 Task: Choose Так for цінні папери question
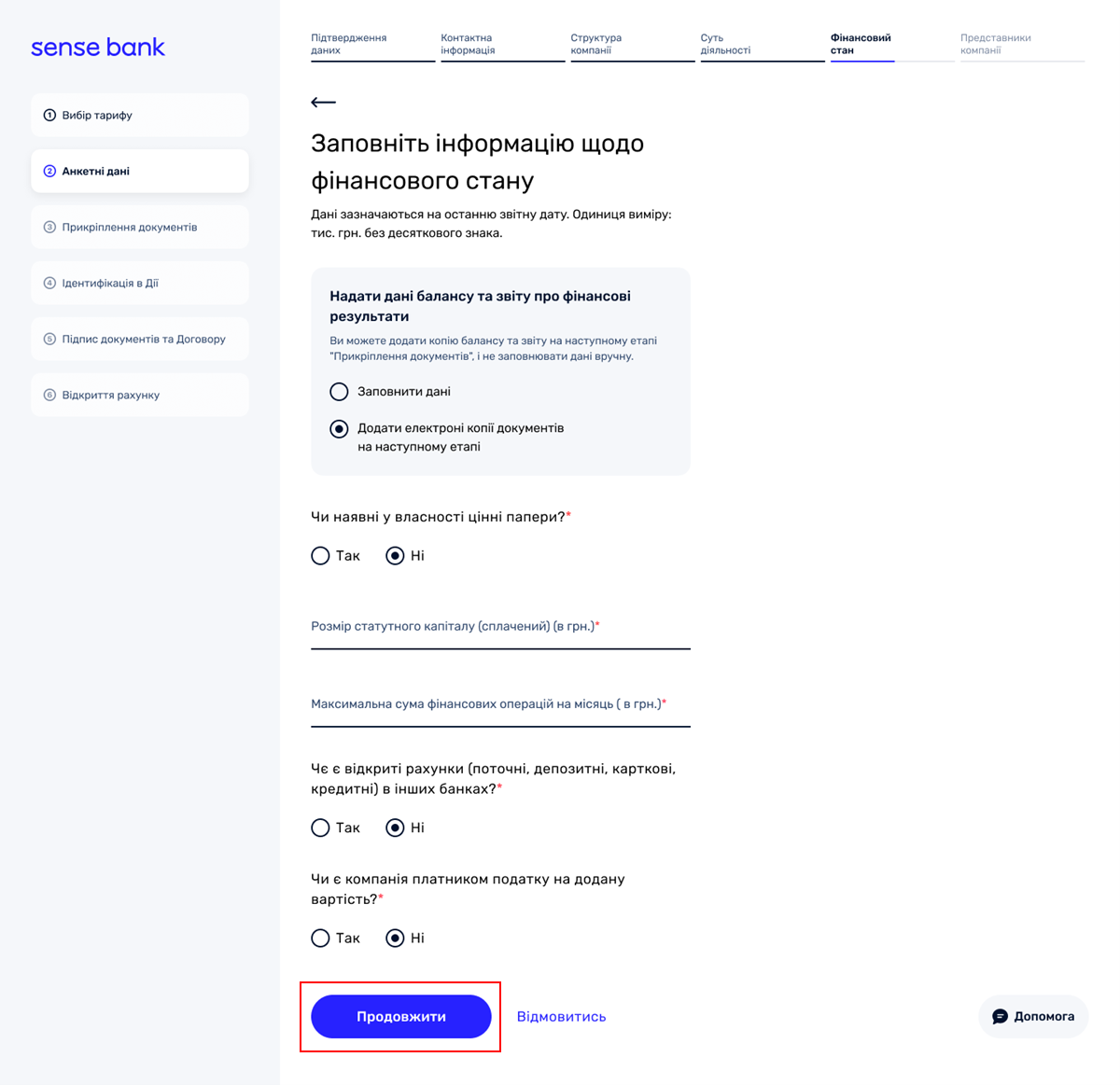(320, 556)
